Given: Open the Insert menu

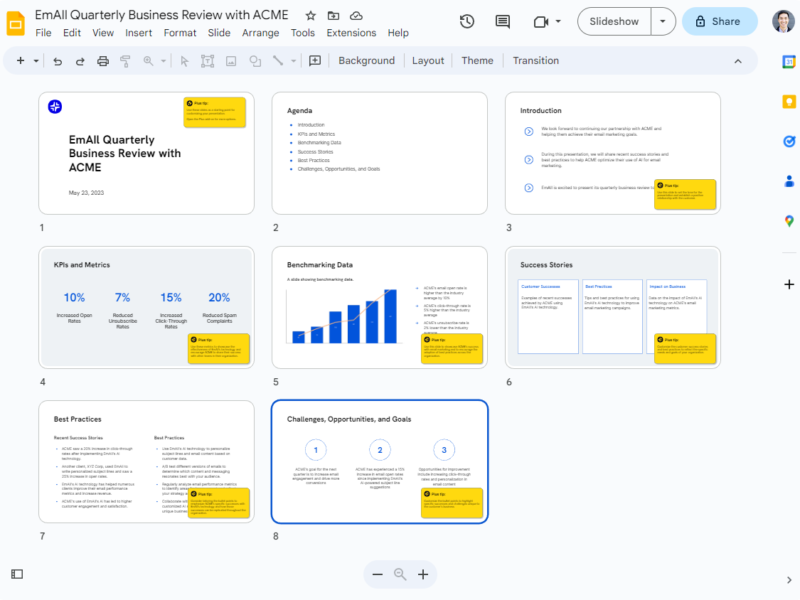Looking at the screenshot, I should point(139,33).
